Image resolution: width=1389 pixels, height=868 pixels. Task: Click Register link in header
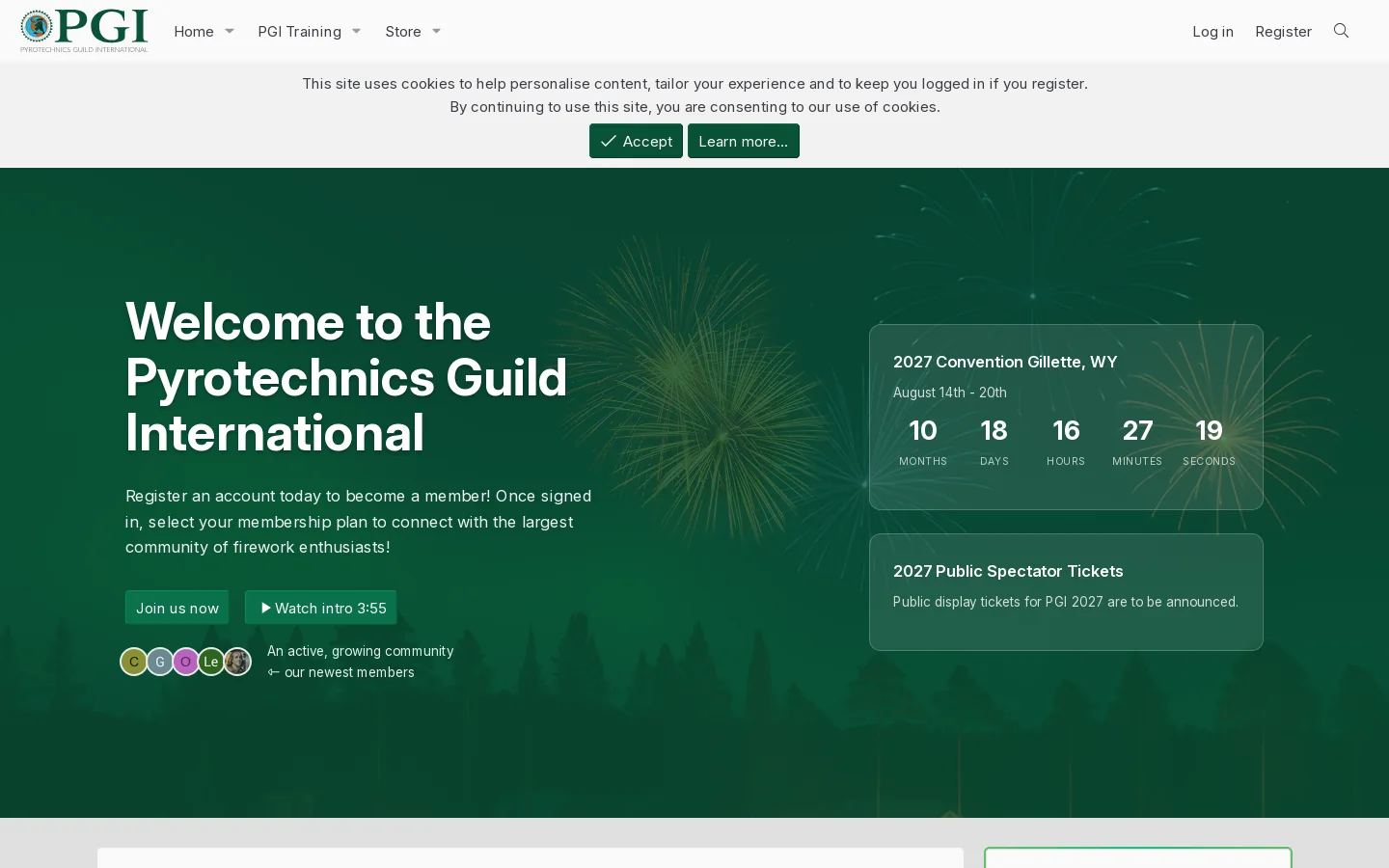[1283, 31]
